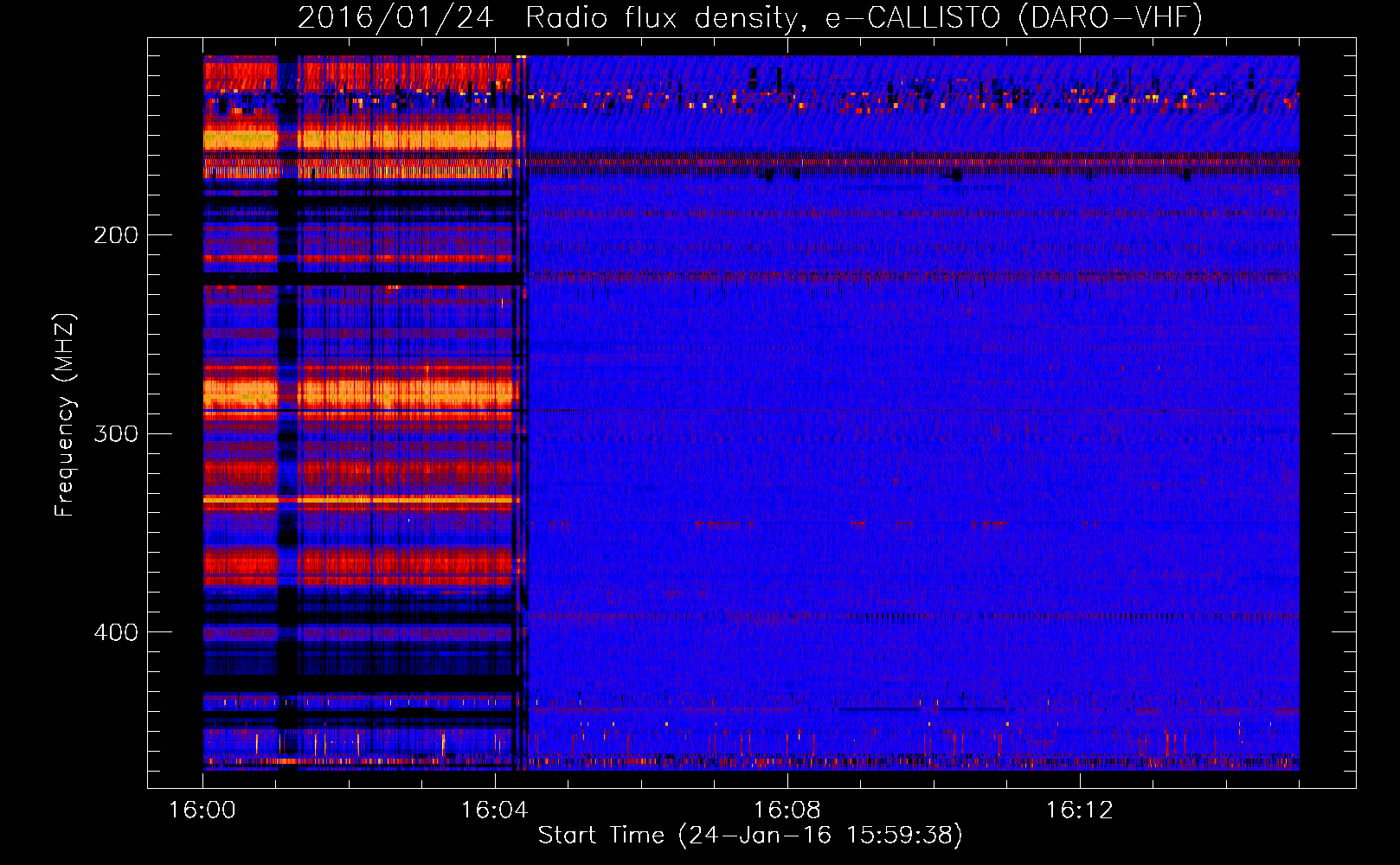Viewport: 1400px width, 865px height.
Task: Click the 200 frequency tick label
Action: point(116,235)
